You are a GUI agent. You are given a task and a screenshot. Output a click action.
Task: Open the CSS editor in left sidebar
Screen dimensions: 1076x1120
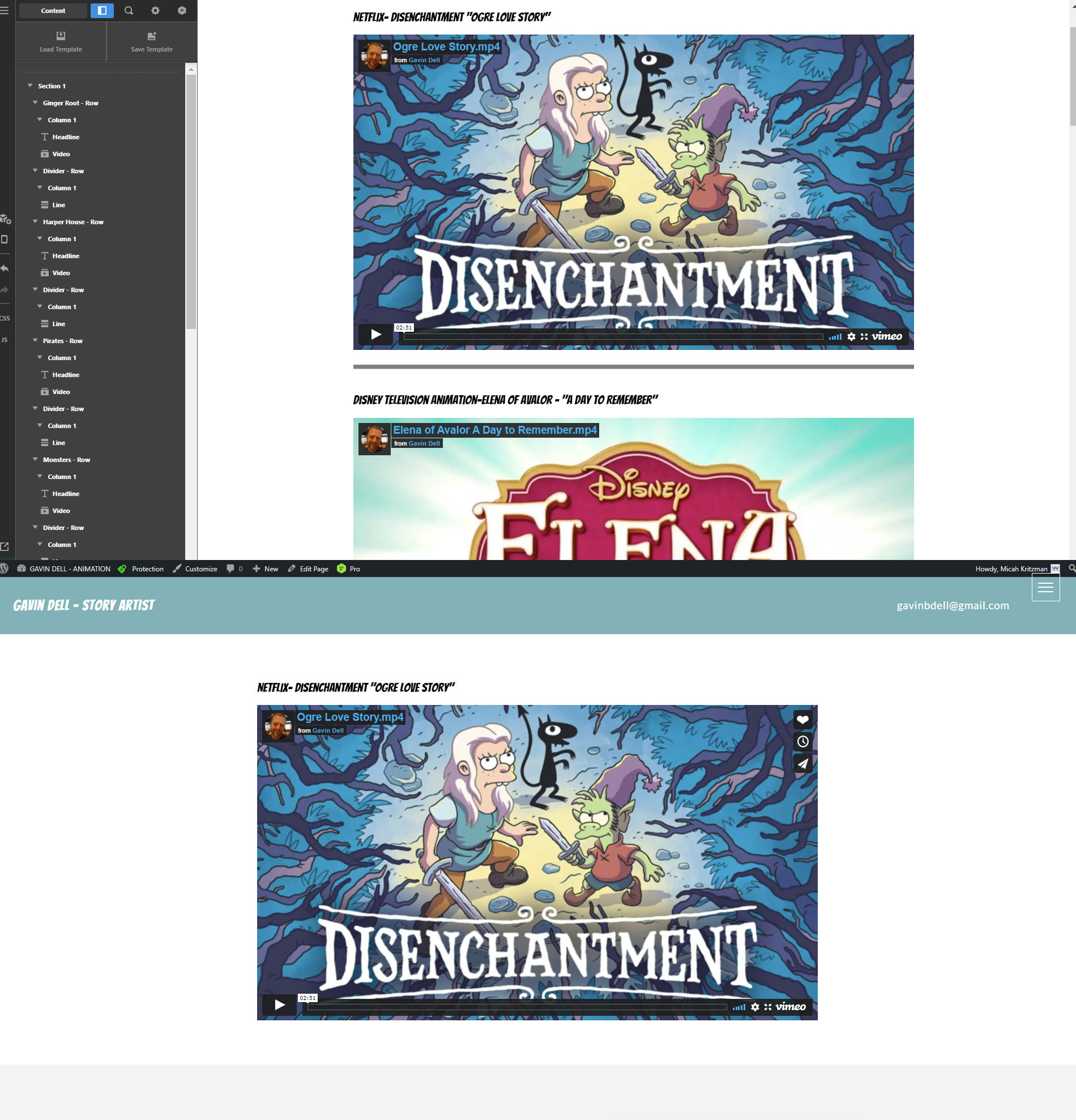[x=5, y=318]
